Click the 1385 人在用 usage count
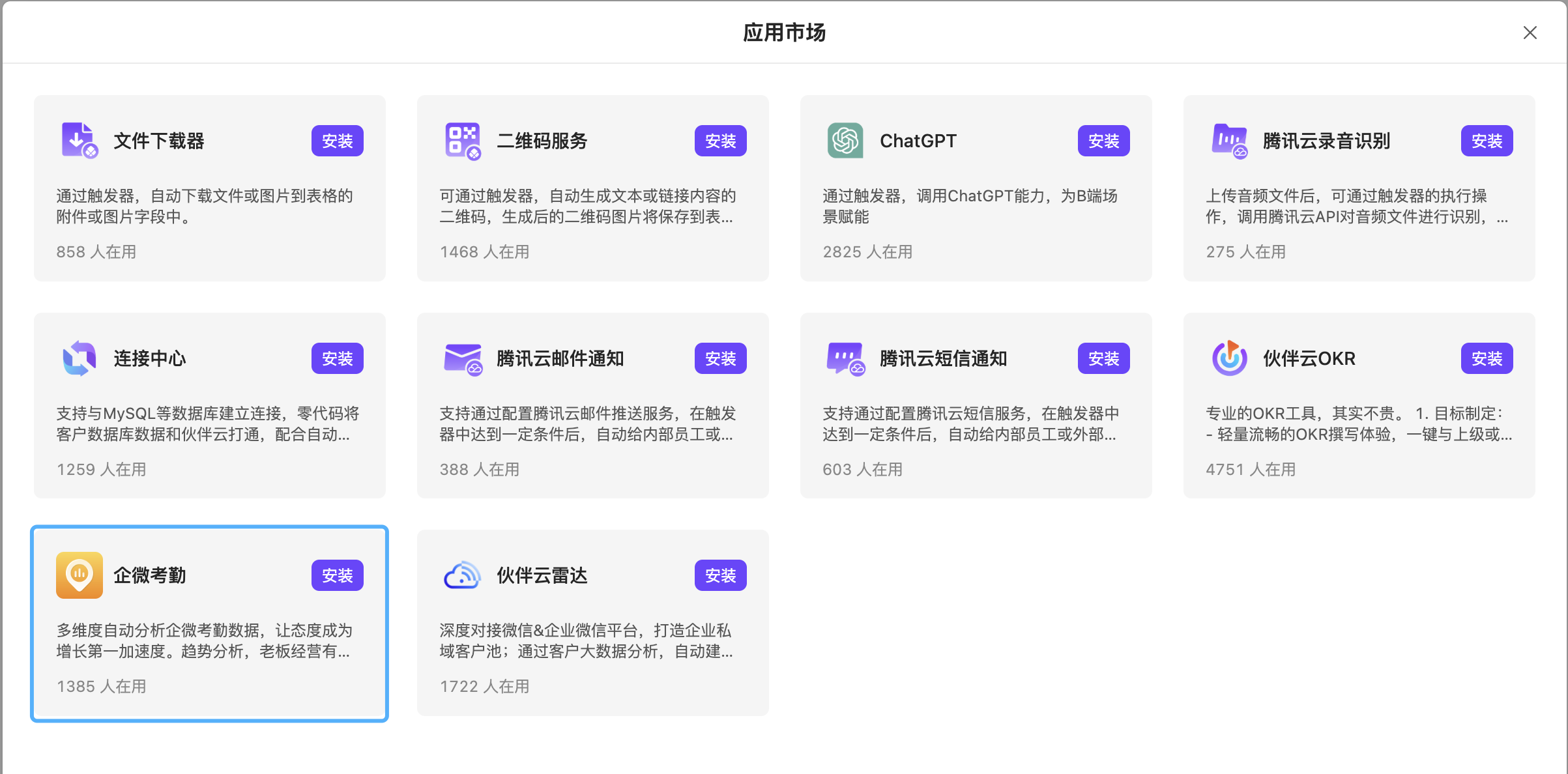 (101, 687)
